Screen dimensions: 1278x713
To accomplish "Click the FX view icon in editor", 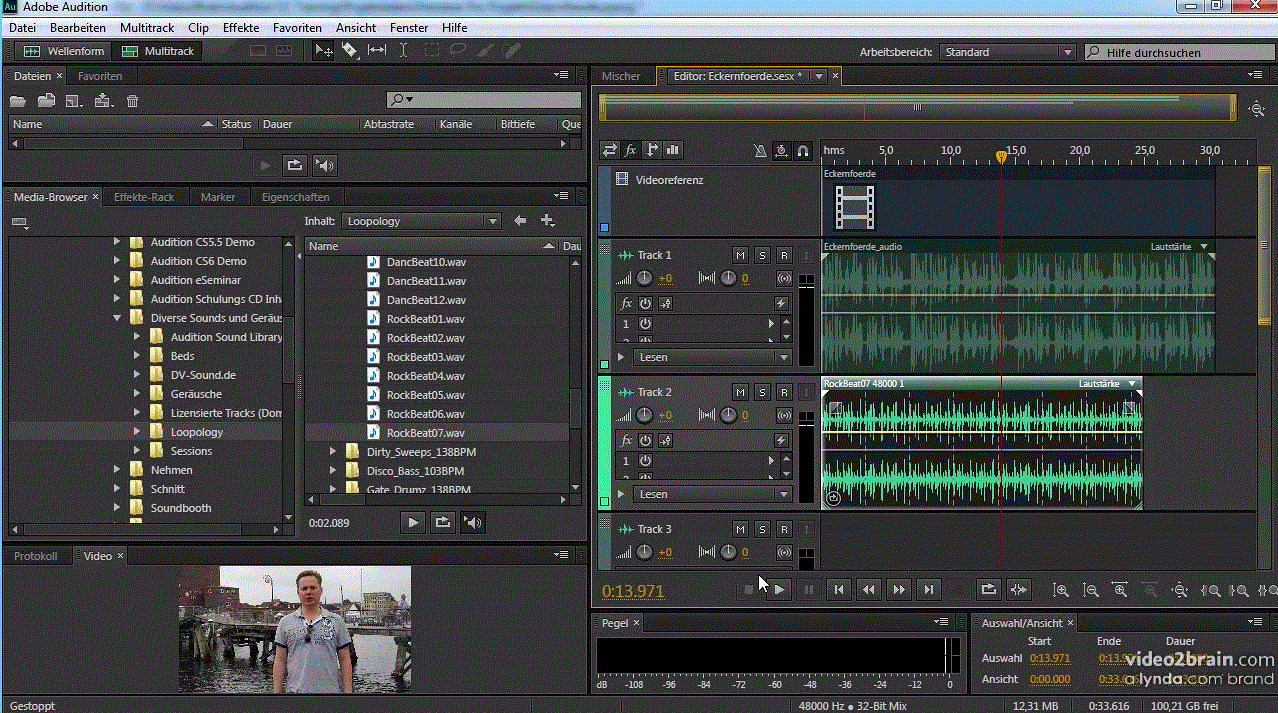I will 631,151.
